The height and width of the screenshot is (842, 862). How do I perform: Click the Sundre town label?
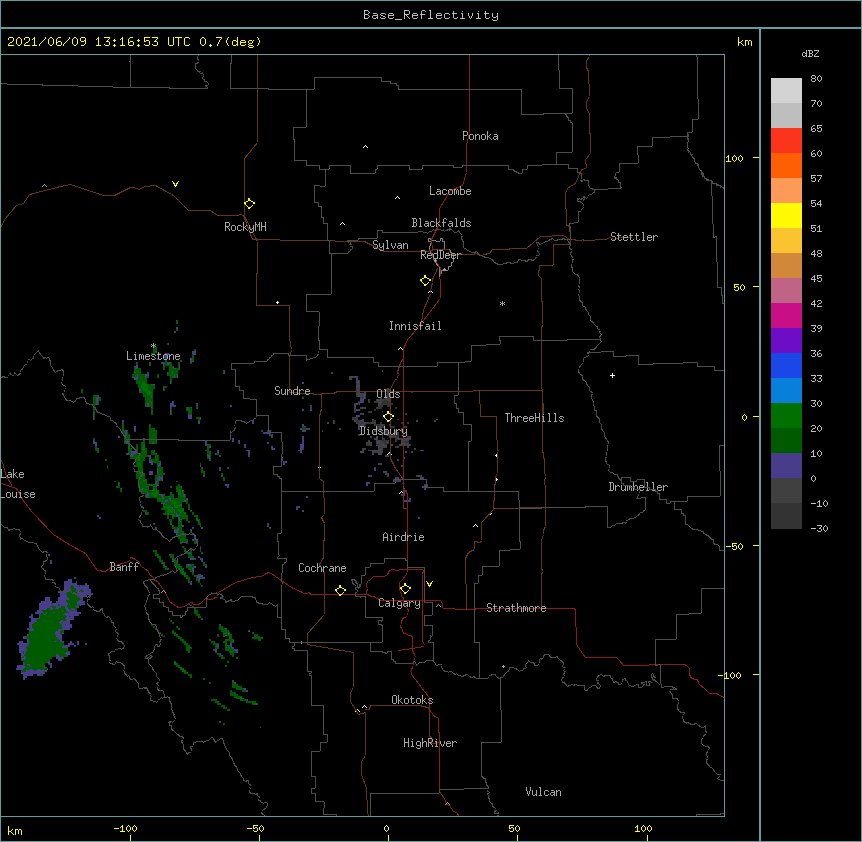pyautogui.click(x=292, y=391)
